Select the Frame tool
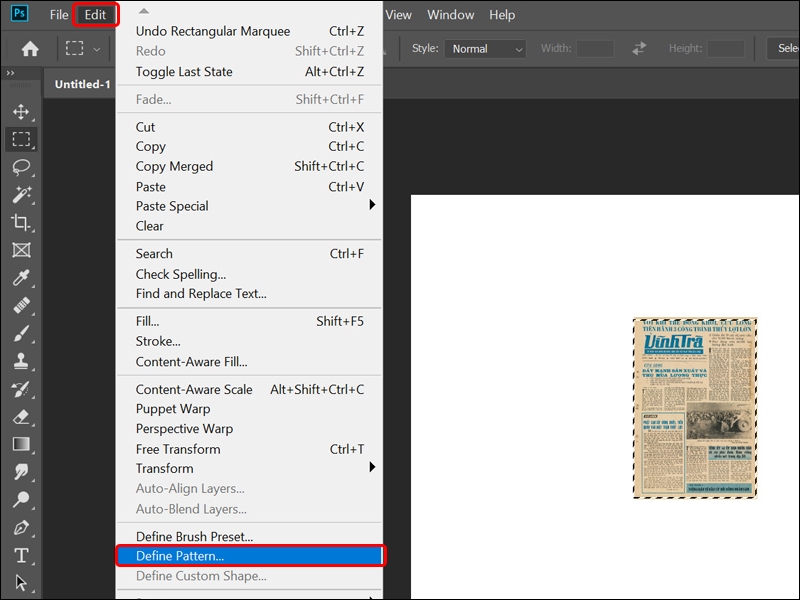Image resolution: width=800 pixels, height=600 pixels. pyautogui.click(x=21, y=250)
